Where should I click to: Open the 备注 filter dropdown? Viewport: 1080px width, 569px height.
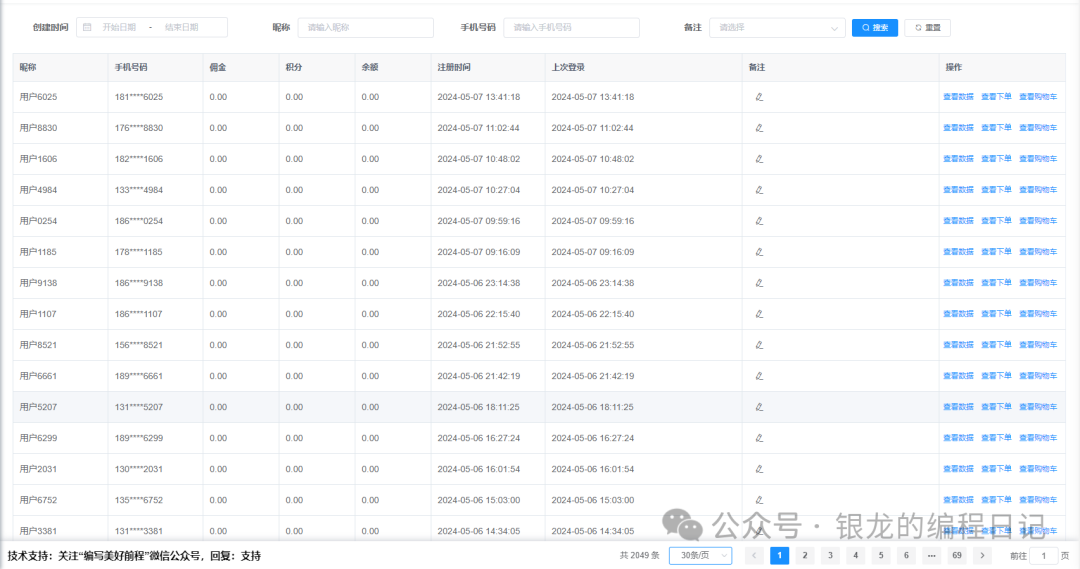click(x=777, y=28)
